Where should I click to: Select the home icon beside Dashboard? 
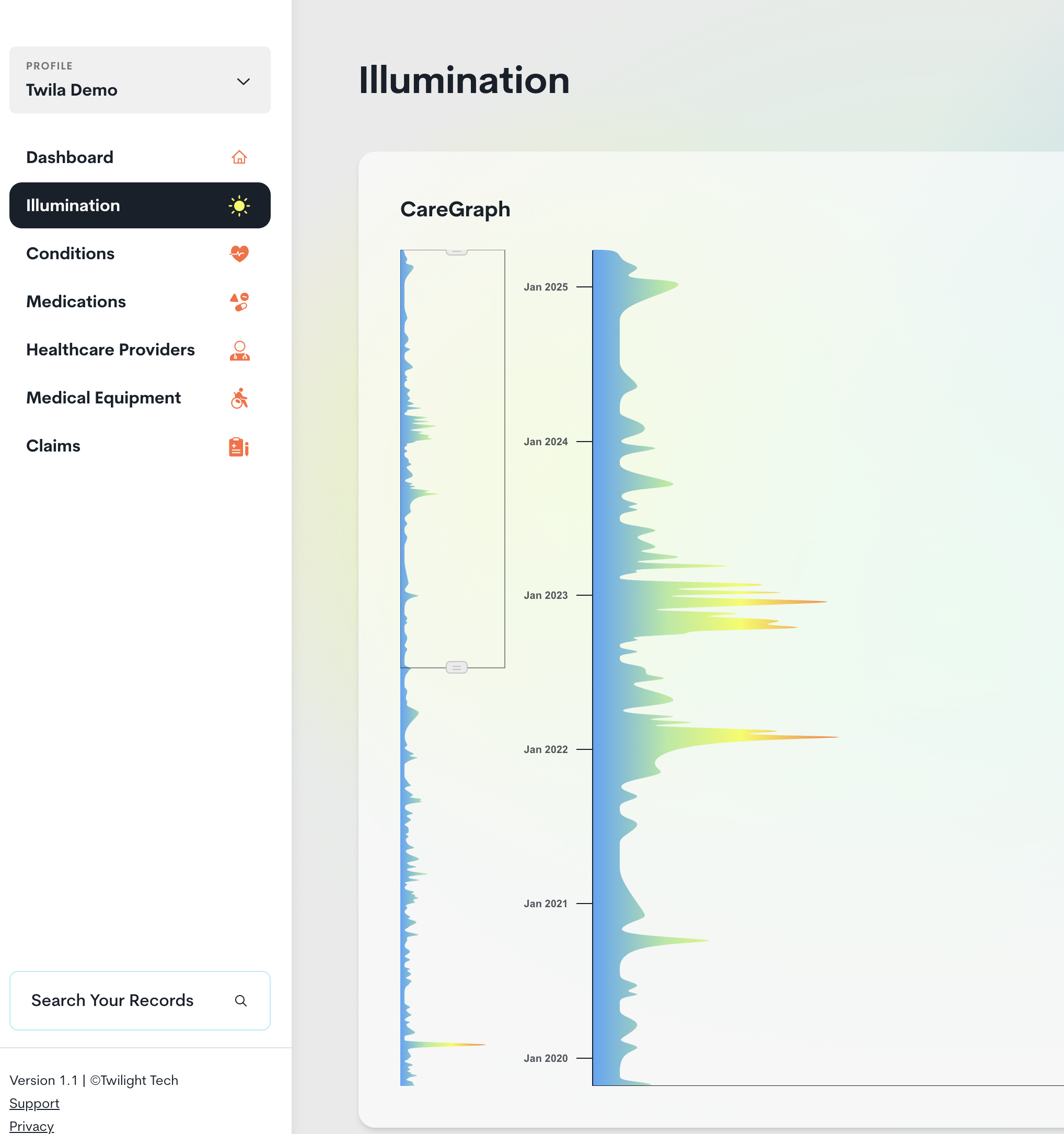pos(240,157)
